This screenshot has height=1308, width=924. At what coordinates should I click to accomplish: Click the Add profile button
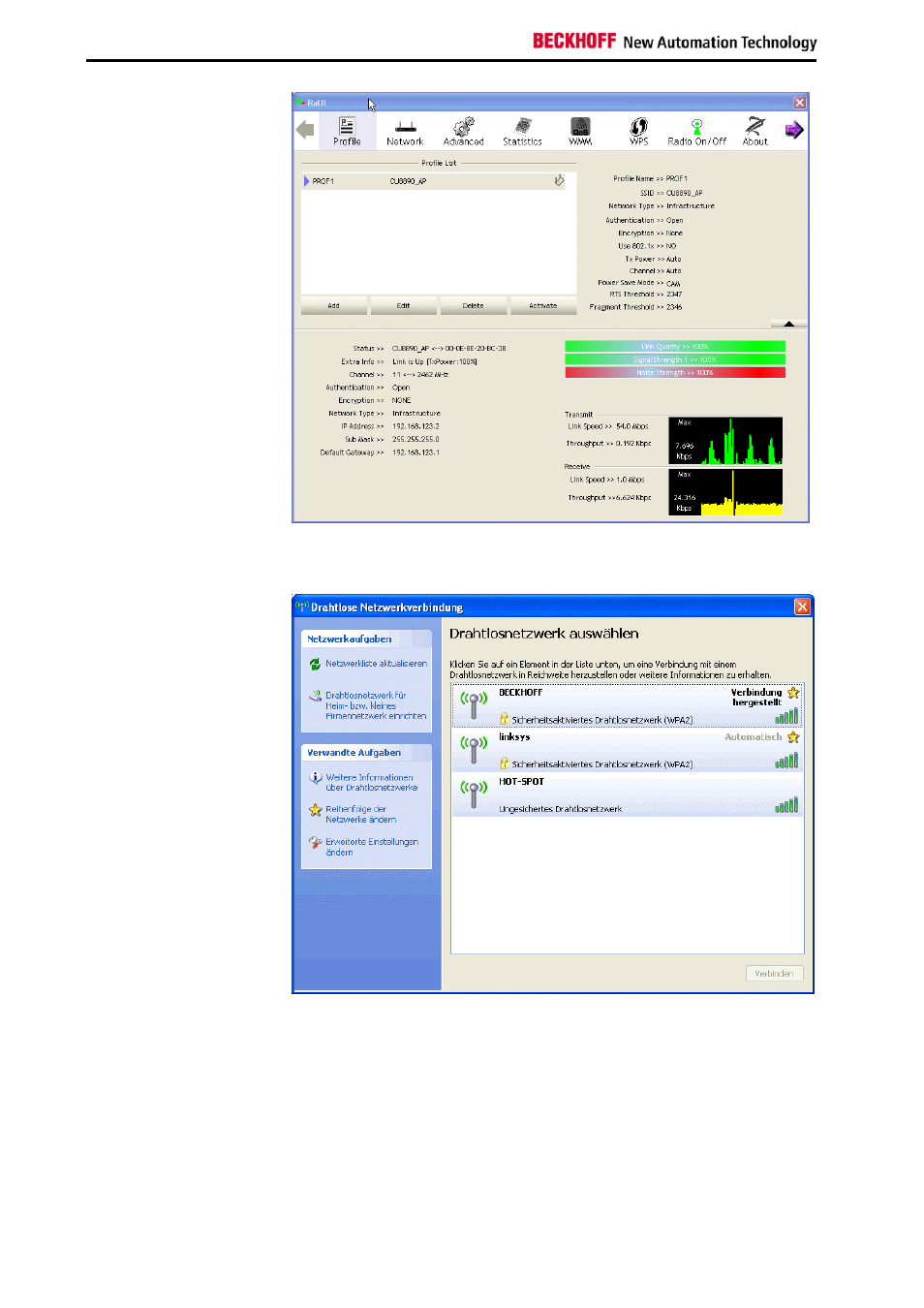click(x=333, y=306)
